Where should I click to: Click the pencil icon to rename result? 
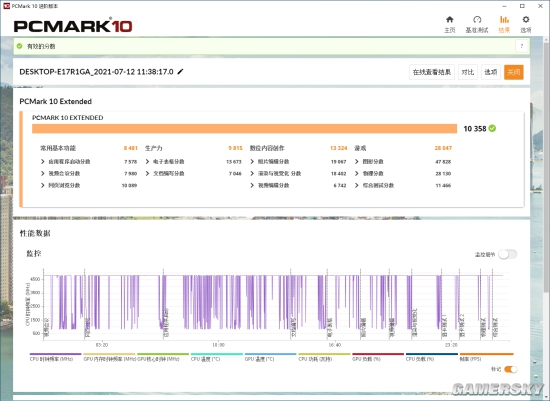[180, 72]
